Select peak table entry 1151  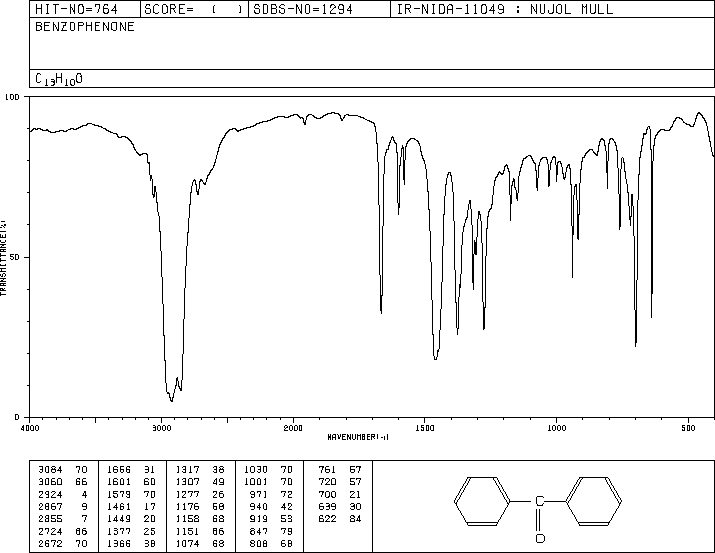[x=187, y=532]
